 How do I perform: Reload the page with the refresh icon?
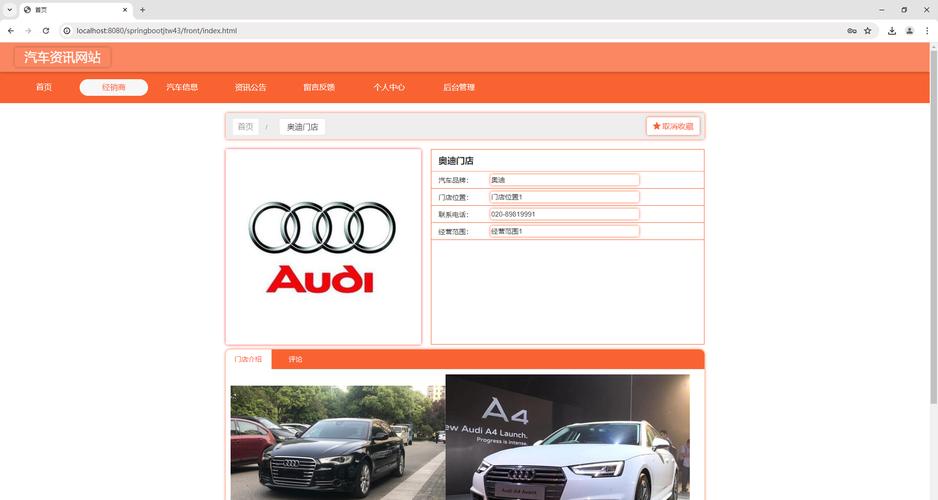pyautogui.click(x=45, y=31)
